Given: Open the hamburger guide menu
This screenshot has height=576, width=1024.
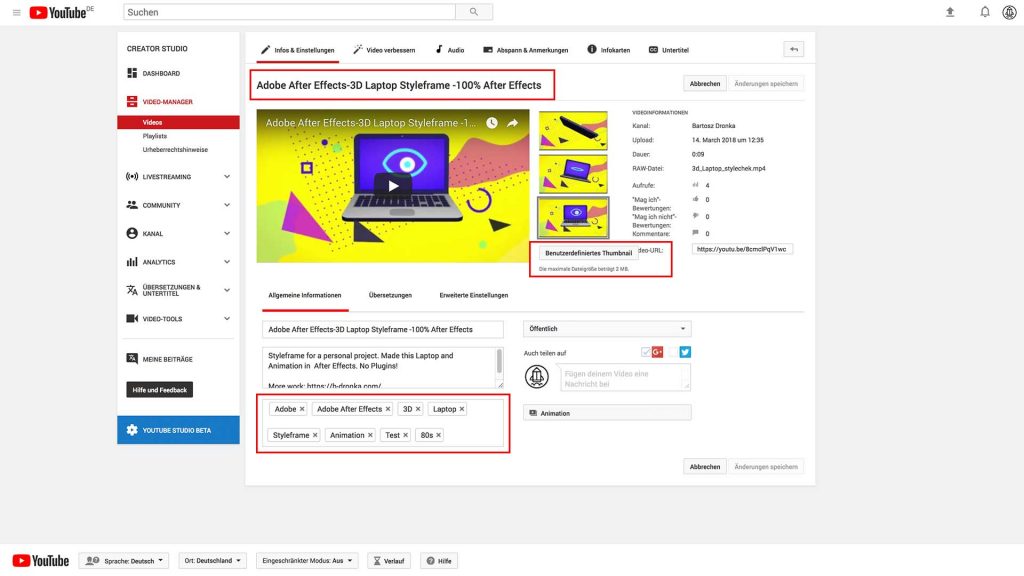Looking at the screenshot, I should 16,12.
